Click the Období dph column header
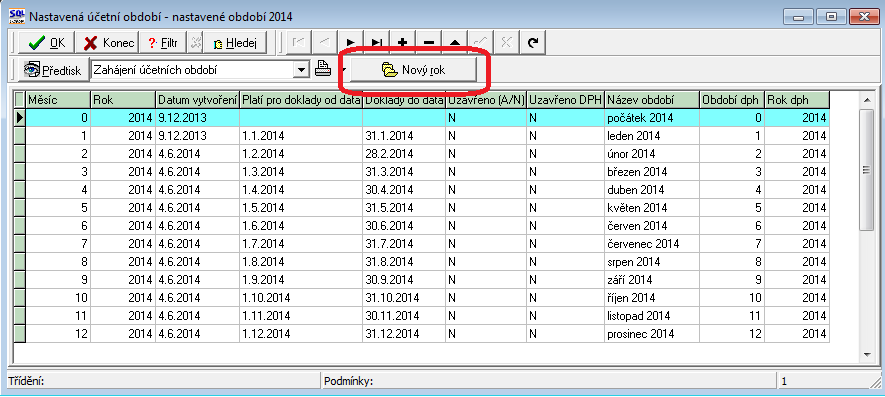885x397 pixels. click(x=732, y=100)
